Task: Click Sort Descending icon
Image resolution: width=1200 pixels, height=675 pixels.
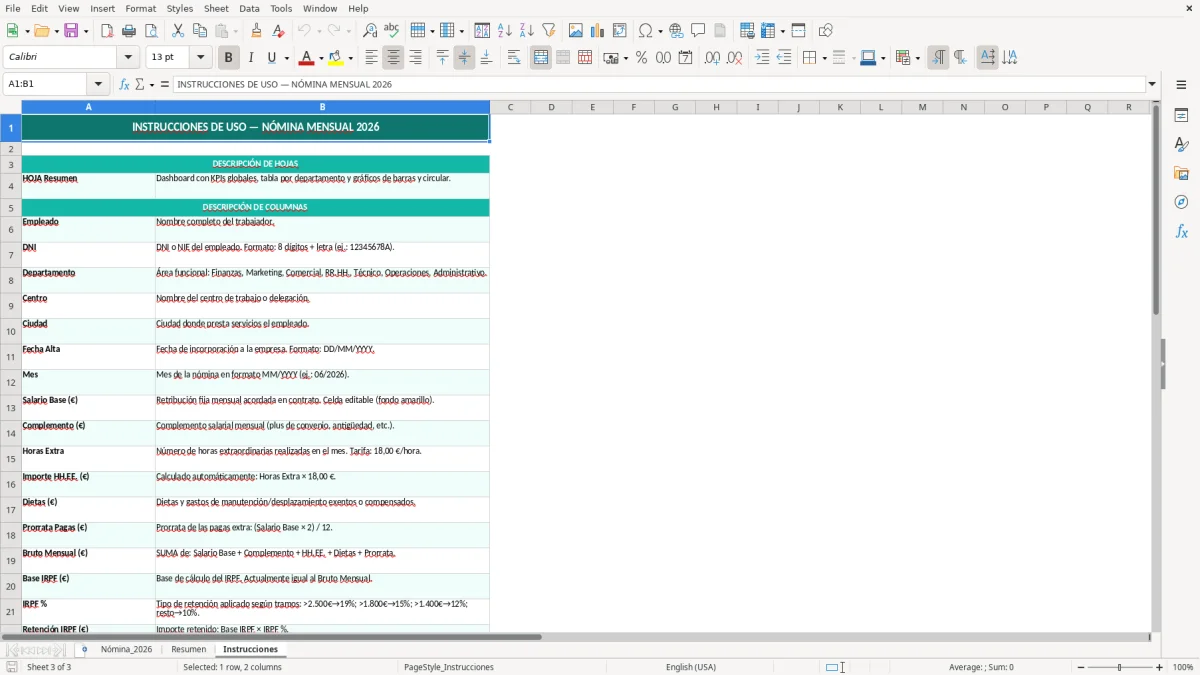Action: (x=527, y=31)
